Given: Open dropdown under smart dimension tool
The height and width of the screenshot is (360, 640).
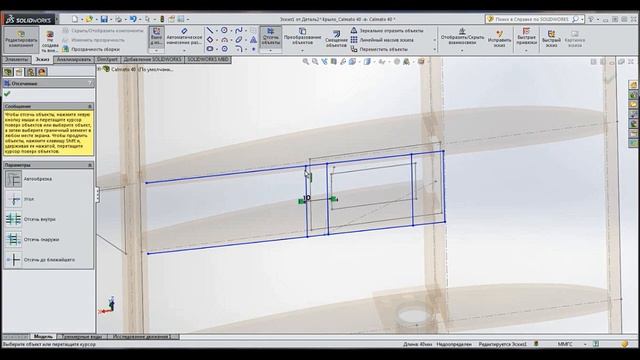Looking at the screenshot, I should (184, 51).
